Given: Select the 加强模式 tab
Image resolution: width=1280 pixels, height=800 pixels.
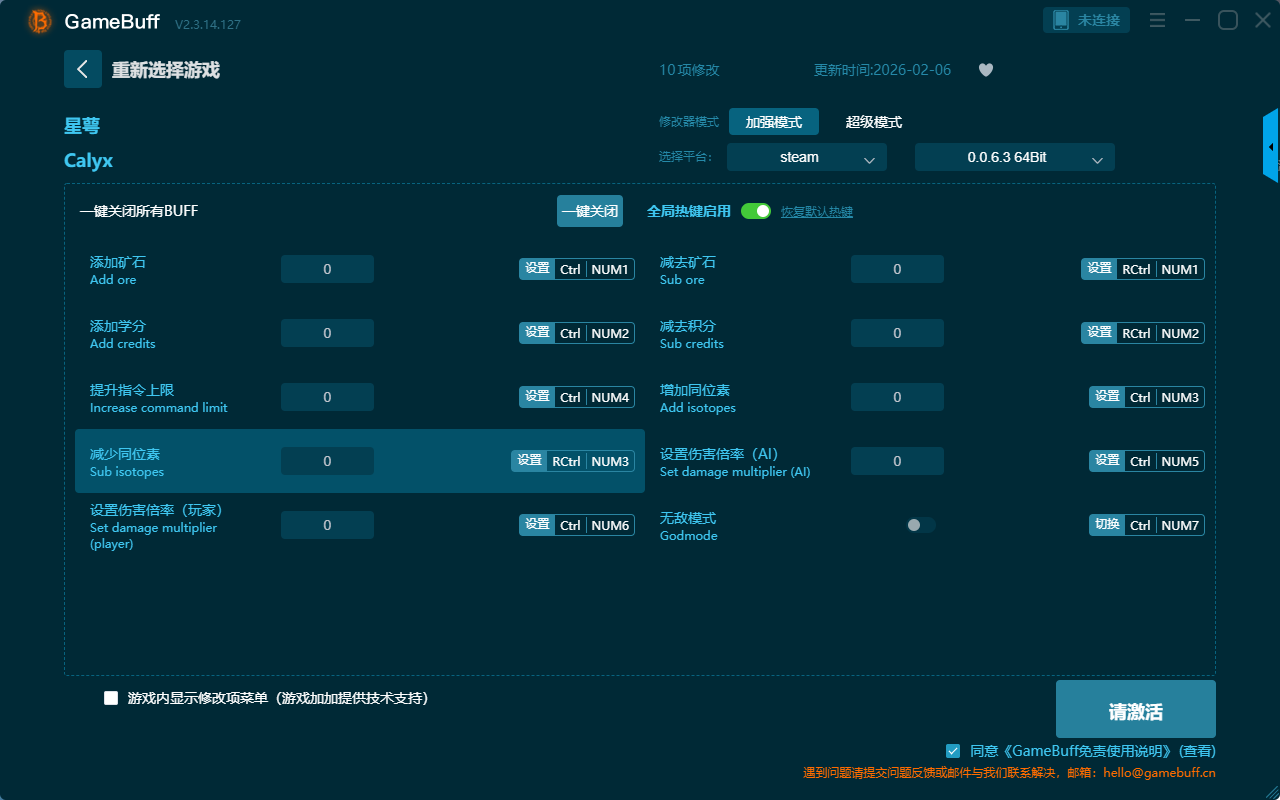Looking at the screenshot, I should tap(773, 122).
